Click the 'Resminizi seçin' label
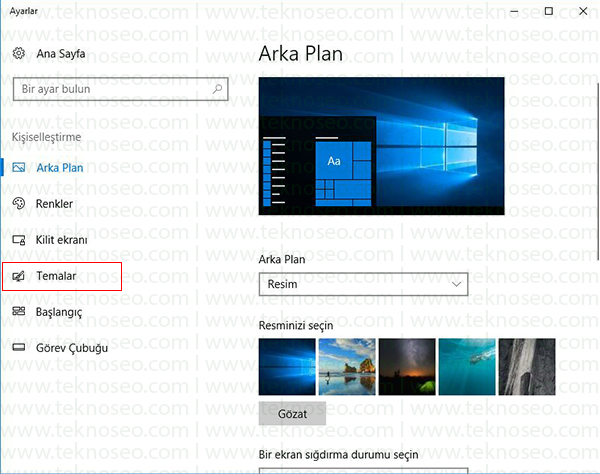Image resolution: width=600 pixels, height=474 pixels. tap(296, 326)
